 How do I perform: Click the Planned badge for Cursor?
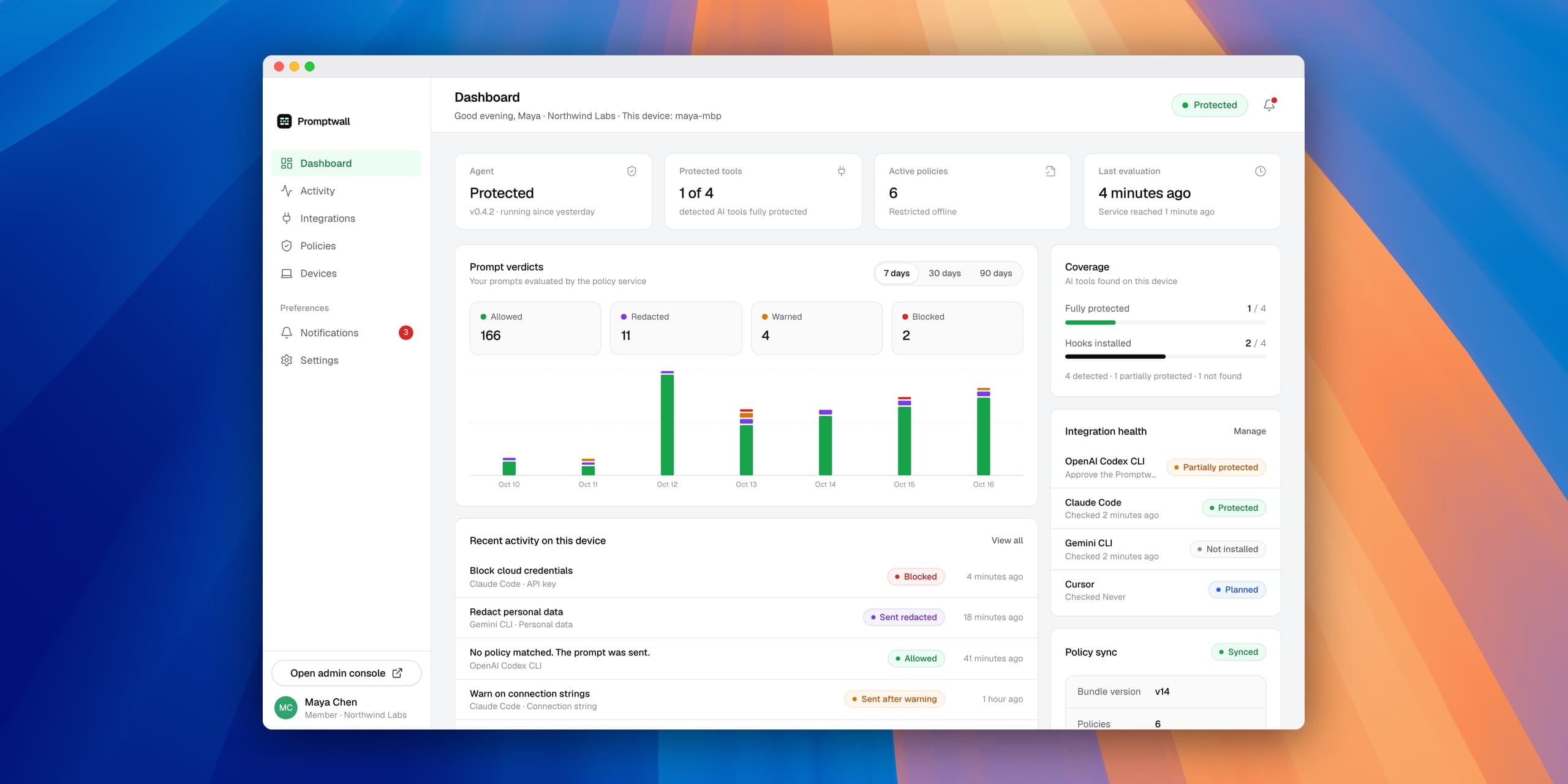click(1237, 590)
